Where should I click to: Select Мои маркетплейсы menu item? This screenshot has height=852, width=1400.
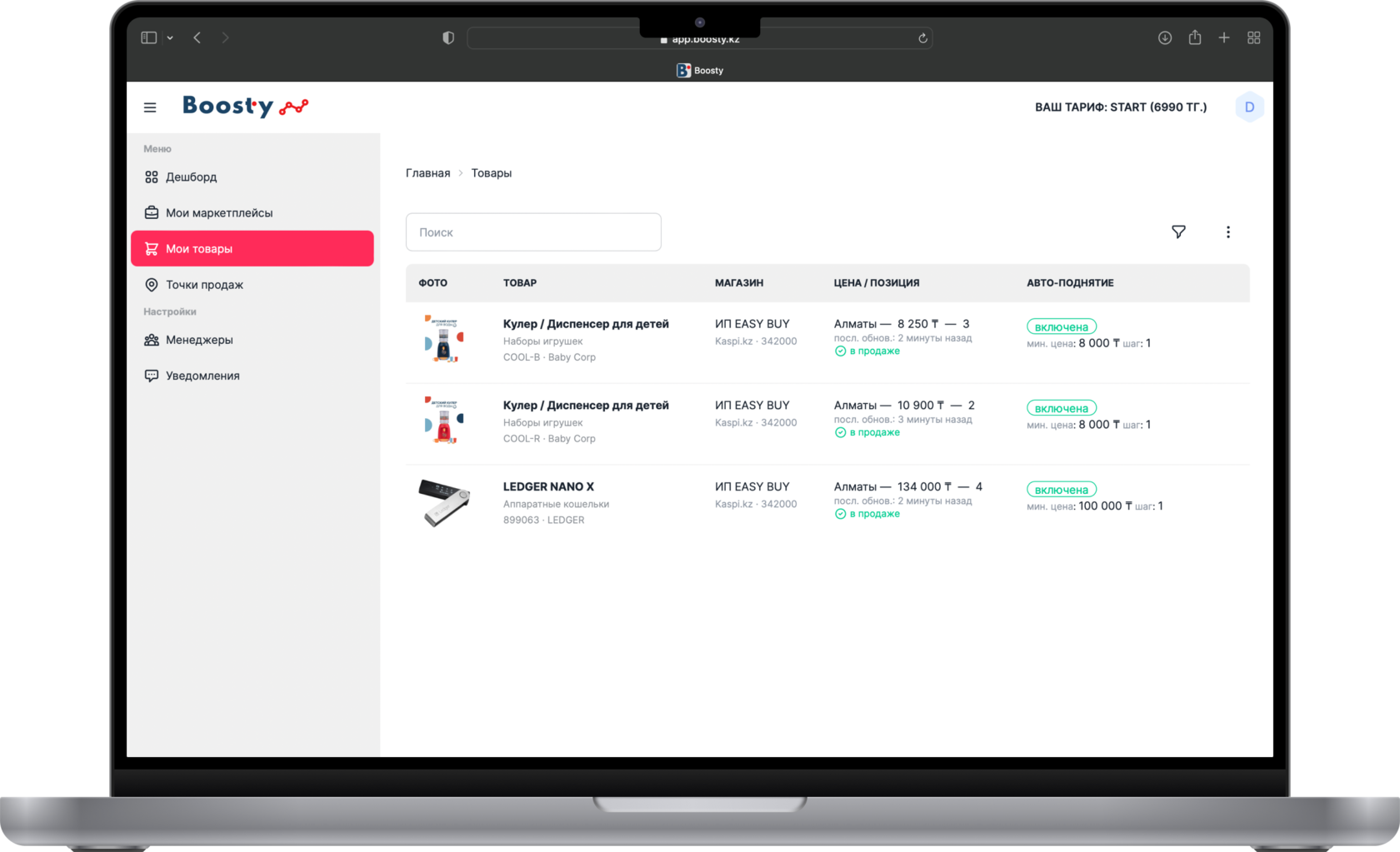click(218, 213)
